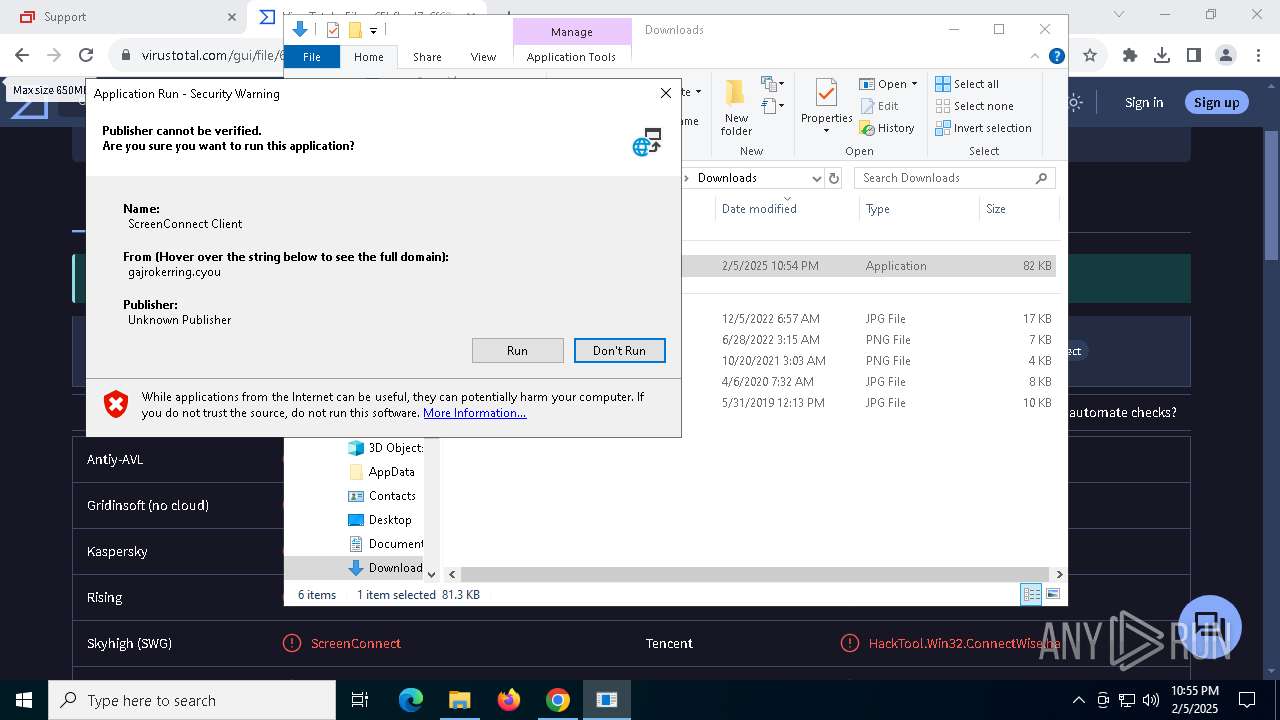
Task: Open Explorer help question mark icon
Action: click(x=1056, y=57)
